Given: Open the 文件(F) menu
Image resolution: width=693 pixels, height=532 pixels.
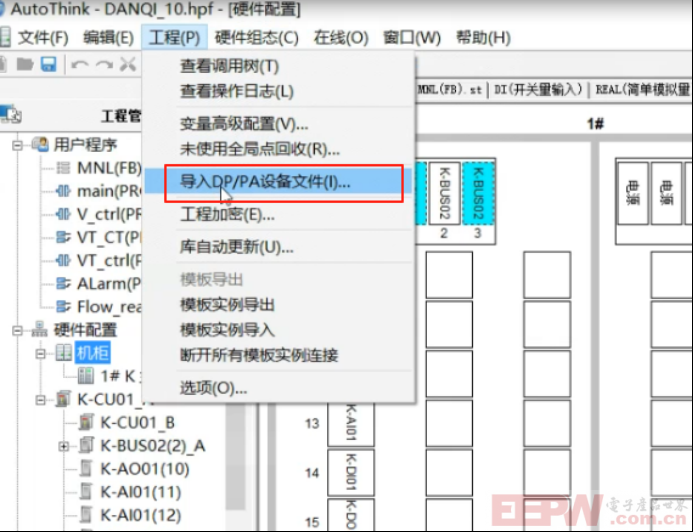Looking at the screenshot, I should tap(43, 38).
